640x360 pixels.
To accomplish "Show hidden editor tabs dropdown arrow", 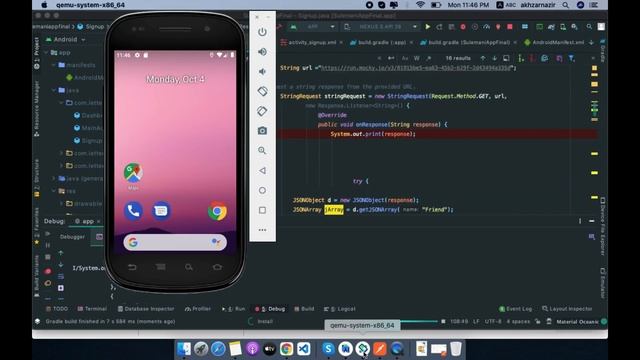I will point(591,42).
